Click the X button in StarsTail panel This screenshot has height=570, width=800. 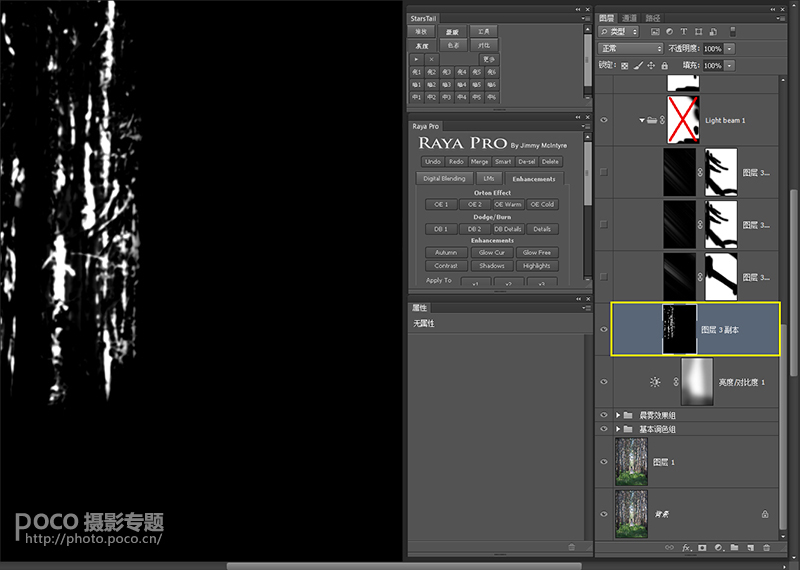(432, 59)
